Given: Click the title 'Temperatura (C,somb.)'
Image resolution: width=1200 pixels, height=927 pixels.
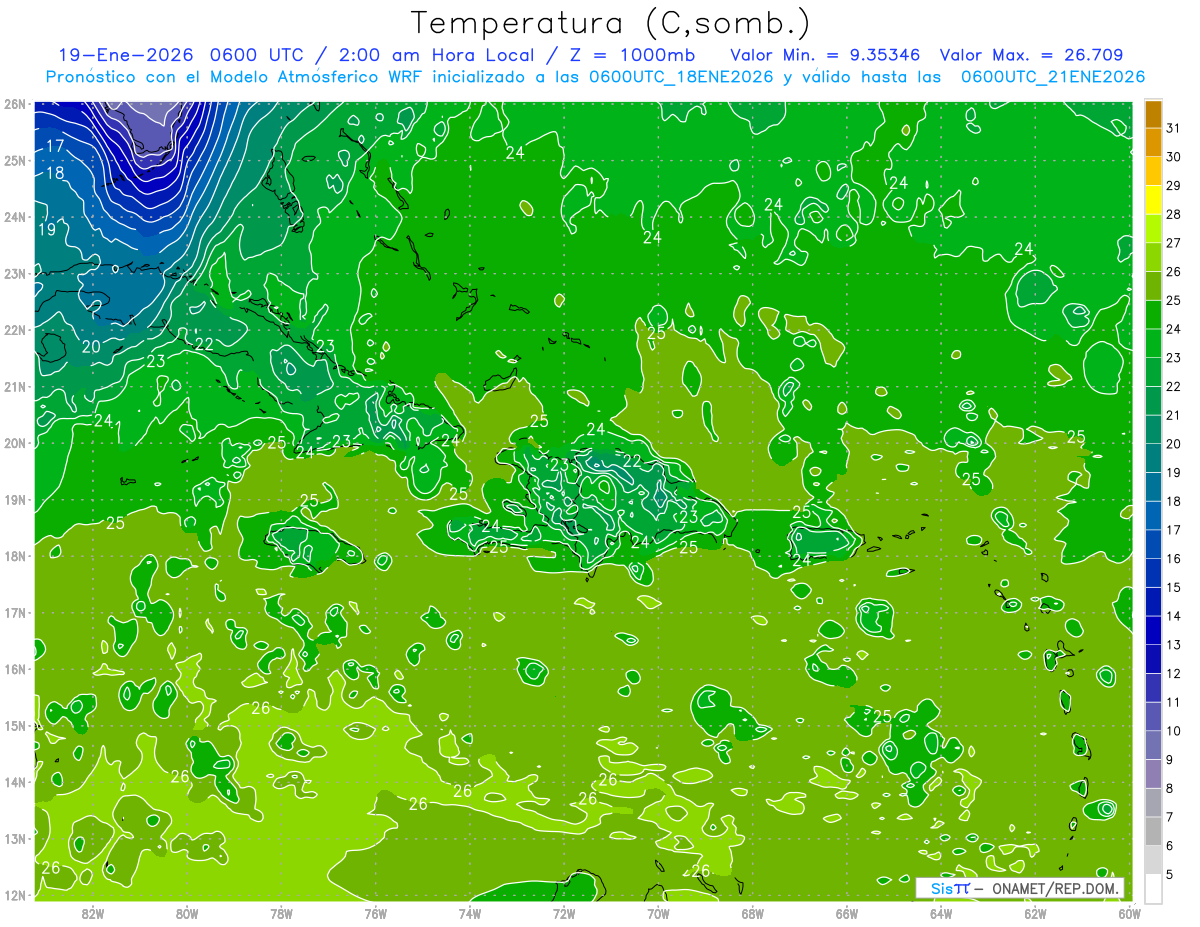Looking at the screenshot, I should click(611, 23).
